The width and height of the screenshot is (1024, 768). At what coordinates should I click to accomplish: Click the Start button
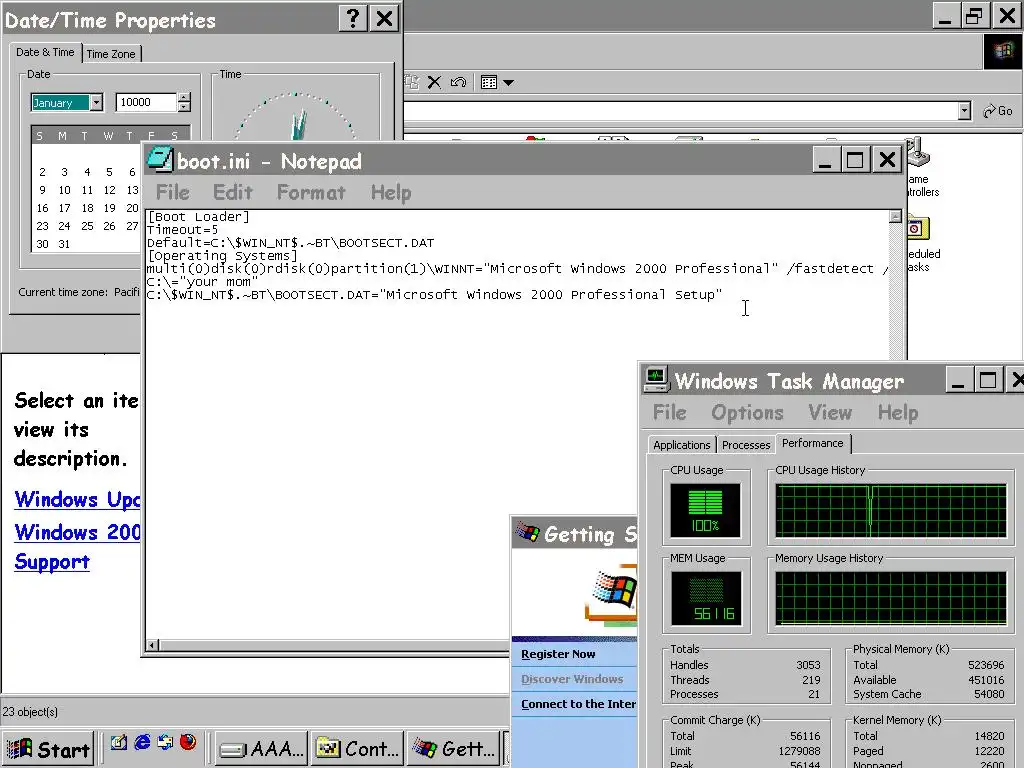click(48, 749)
